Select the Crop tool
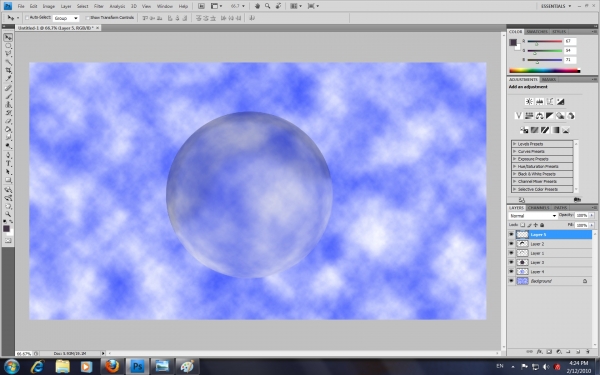 point(8,71)
